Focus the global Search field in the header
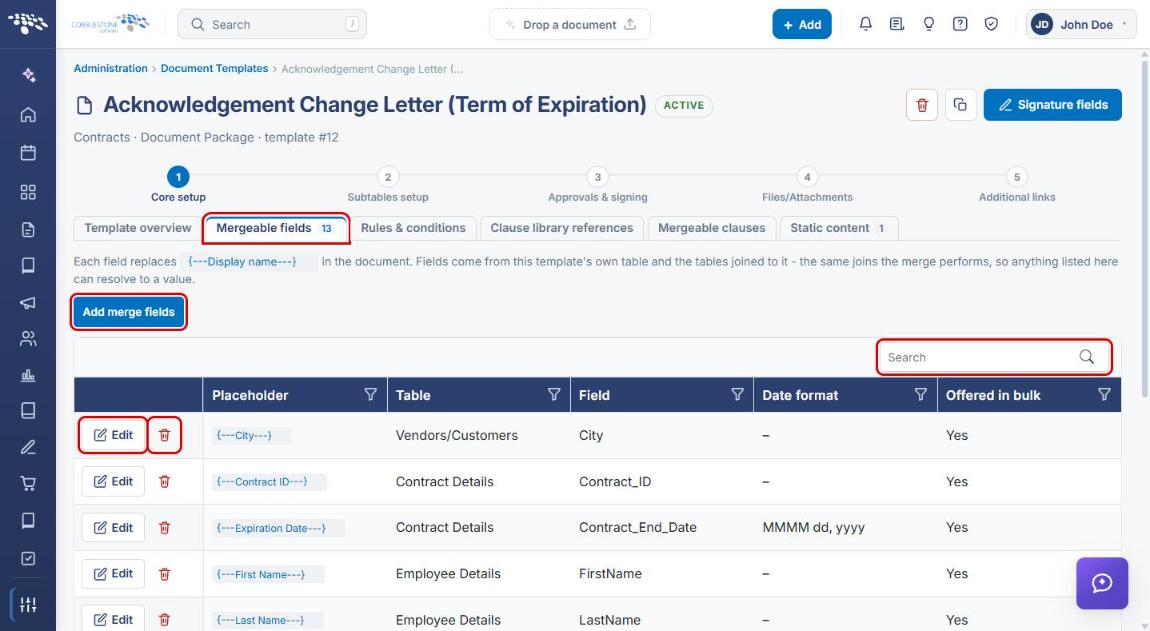This screenshot has width=1150, height=631. [272, 24]
